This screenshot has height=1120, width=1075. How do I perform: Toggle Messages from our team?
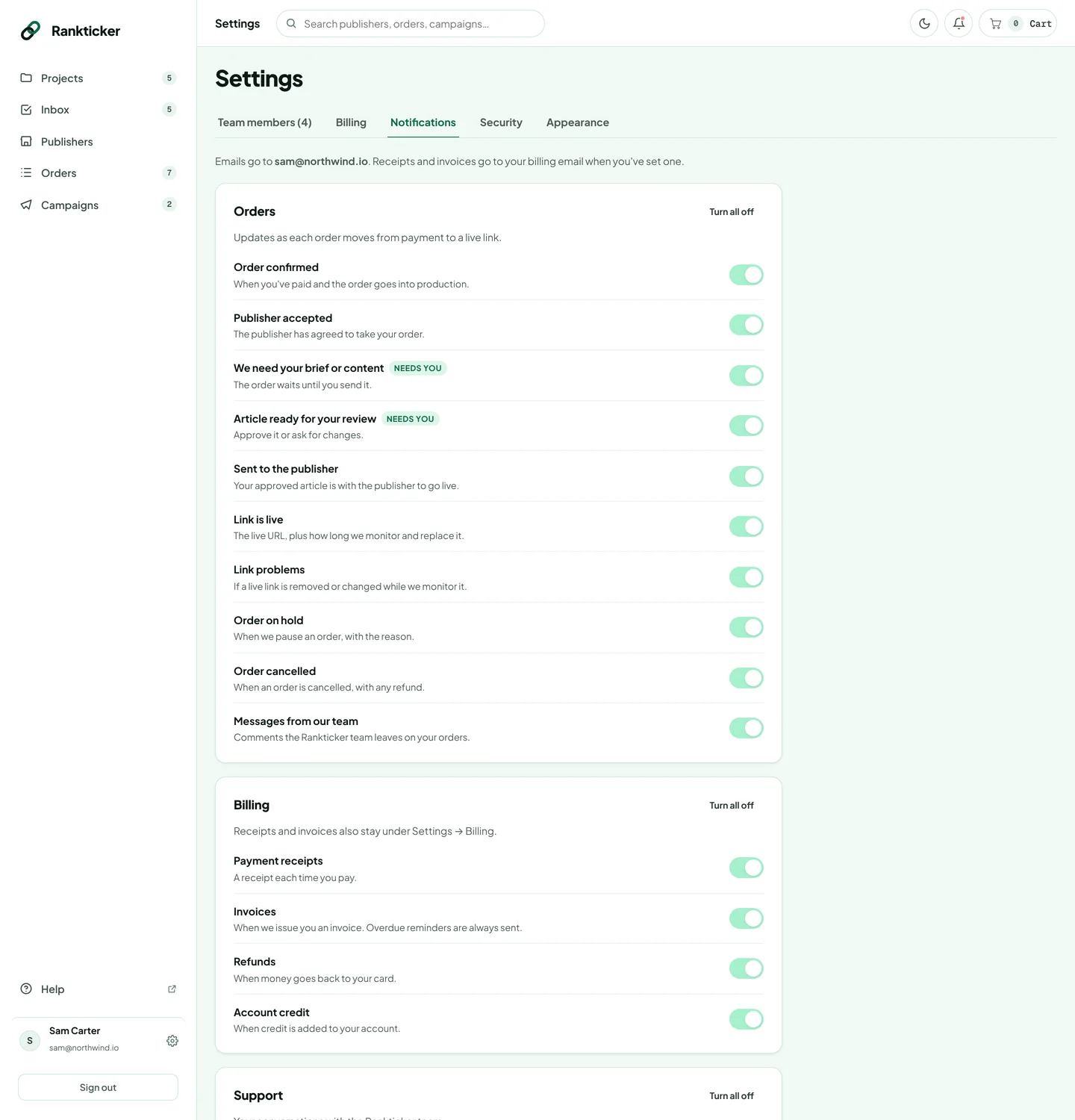coord(747,728)
